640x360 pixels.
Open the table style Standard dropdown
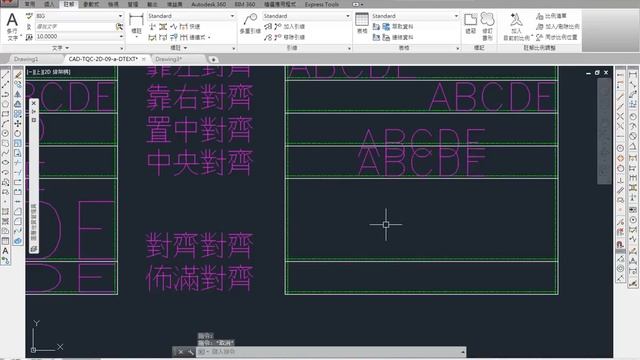(x=456, y=16)
